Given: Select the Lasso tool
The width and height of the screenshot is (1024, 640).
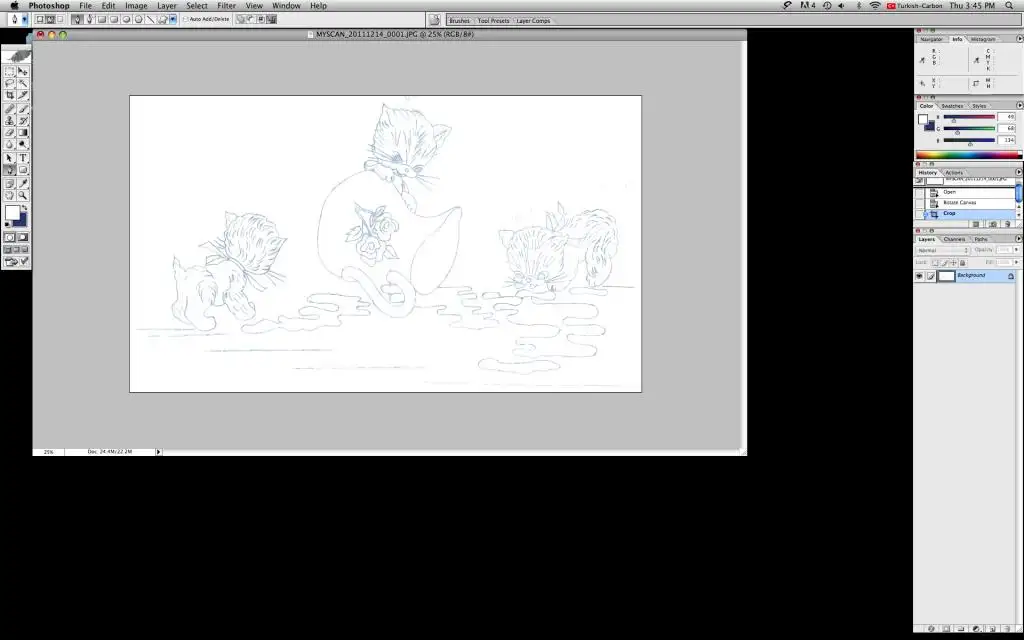Looking at the screenshot, I should 10,84.
